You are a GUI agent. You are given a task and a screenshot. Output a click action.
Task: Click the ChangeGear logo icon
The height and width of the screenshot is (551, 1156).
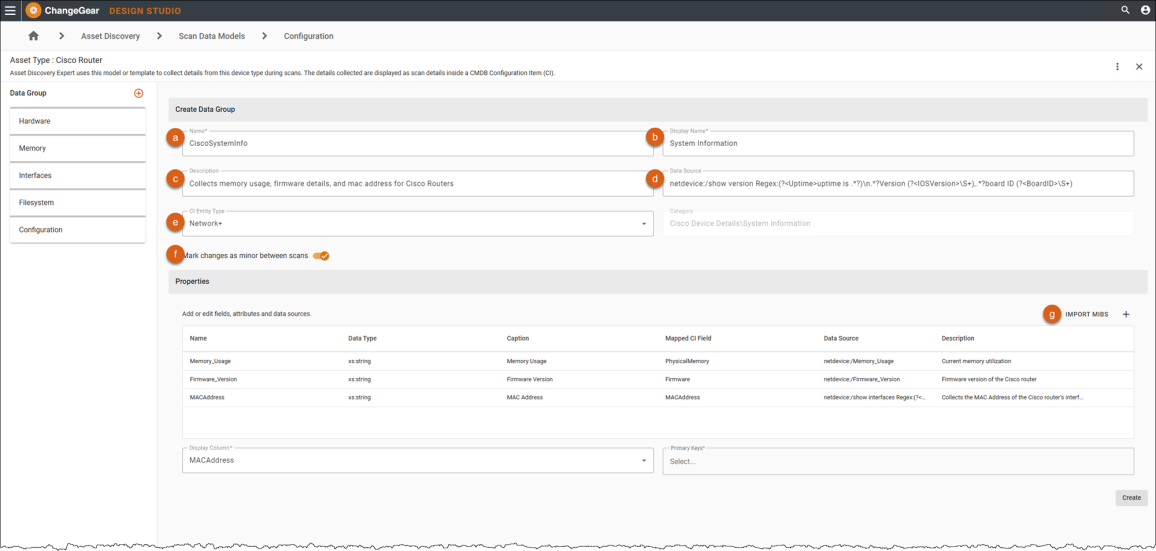(33, 10)
